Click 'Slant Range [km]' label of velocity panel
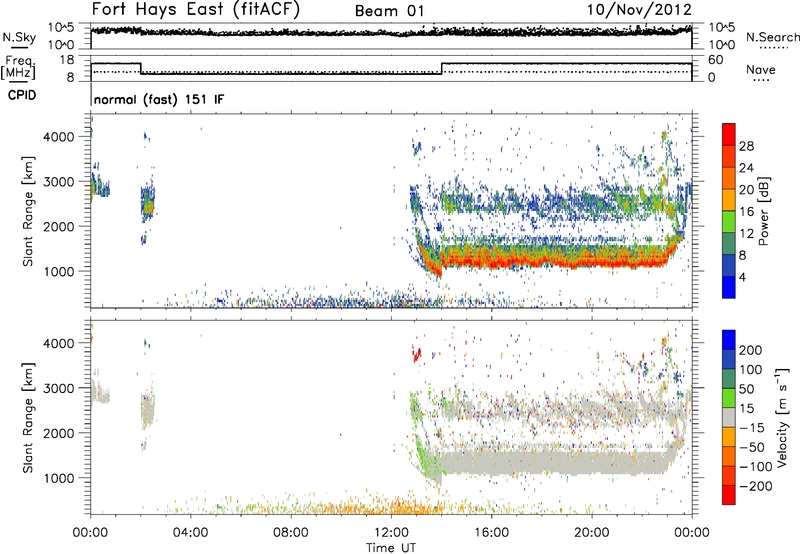This screenshot has height=554, width=800. pos(28,418)
